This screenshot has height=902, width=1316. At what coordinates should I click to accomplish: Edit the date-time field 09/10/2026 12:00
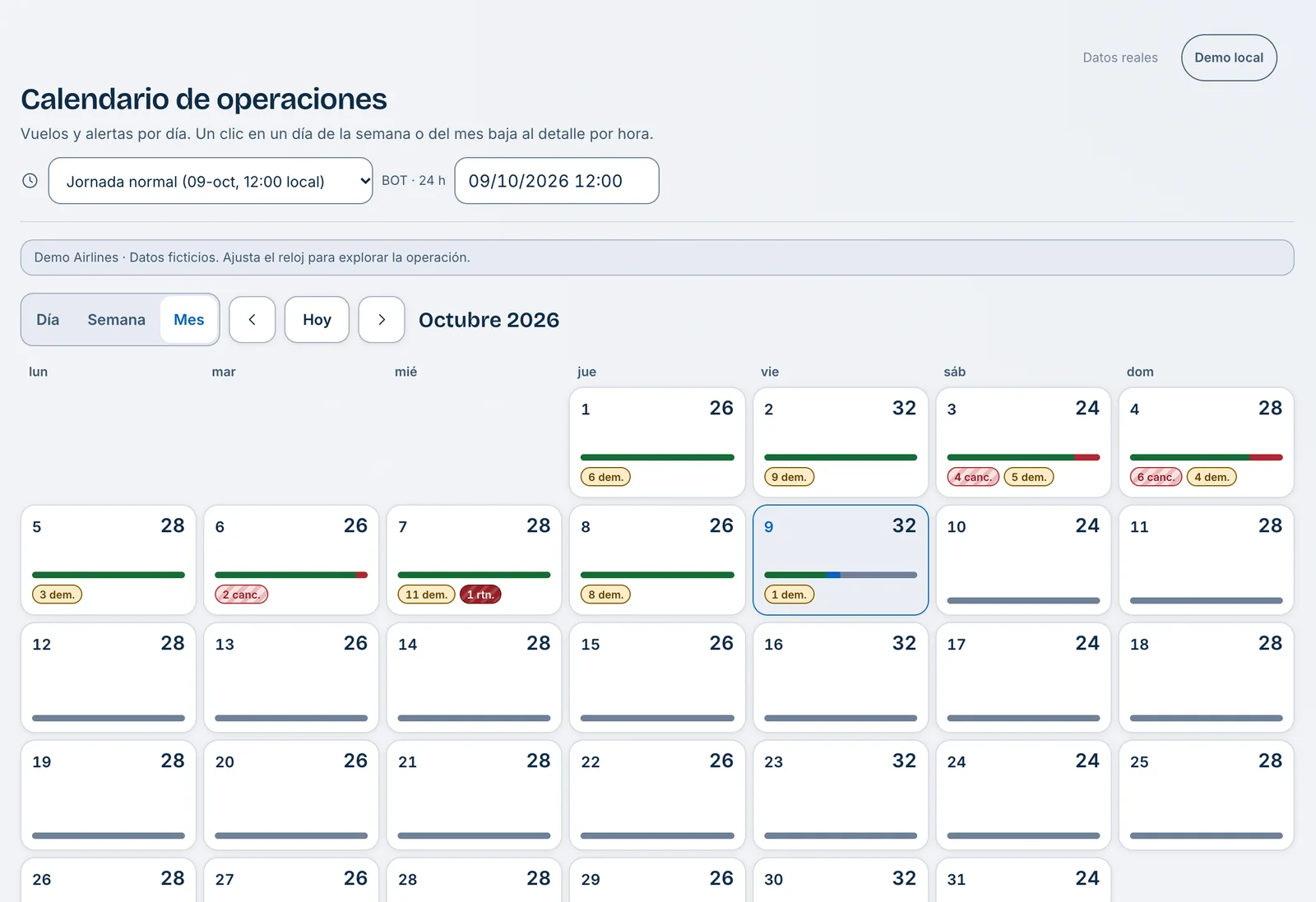557,181
